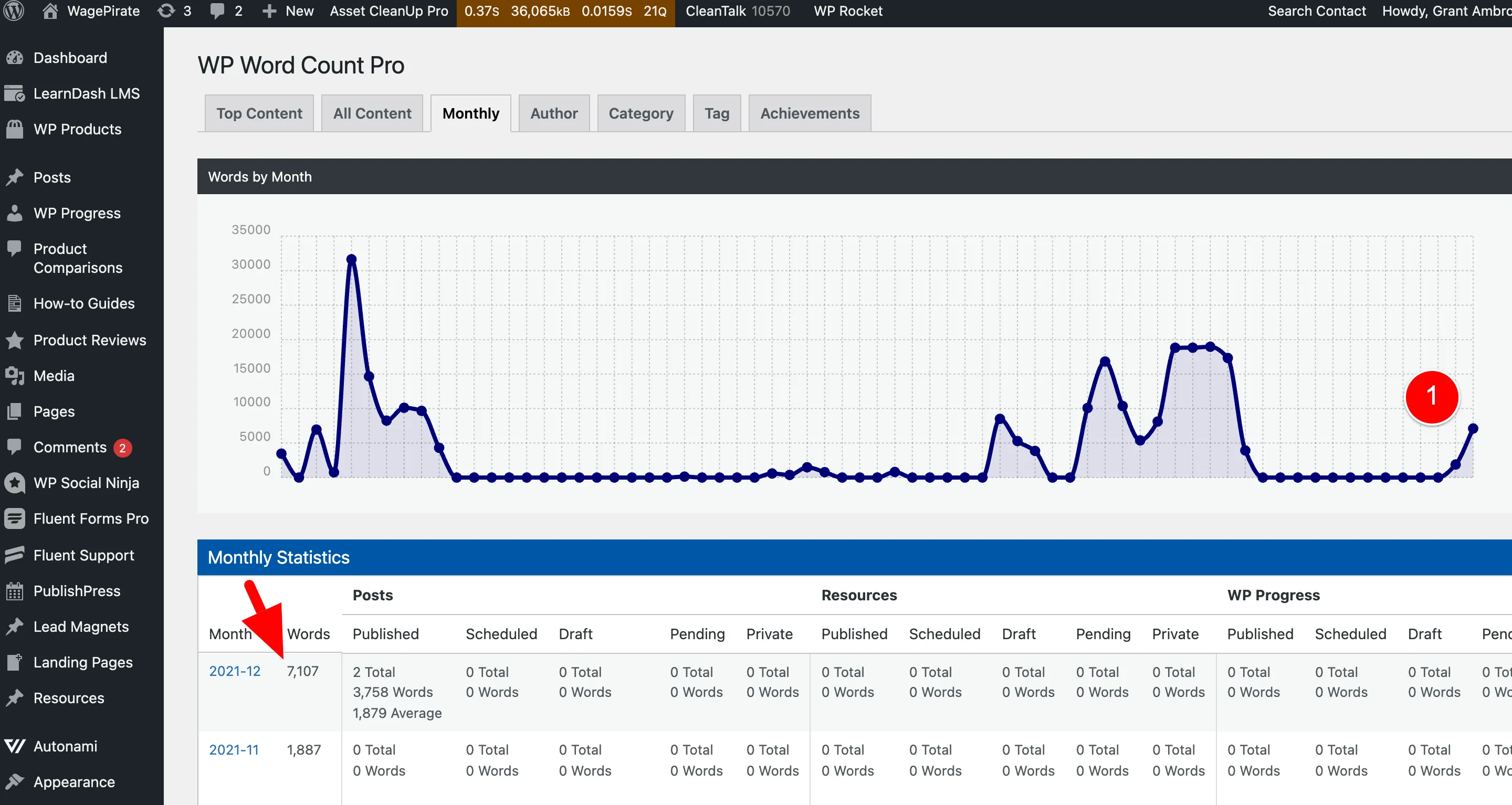Click the plus icon for New
This screenshot has width=1512, height=805.
pyautogui.click(x=269, y=11)
